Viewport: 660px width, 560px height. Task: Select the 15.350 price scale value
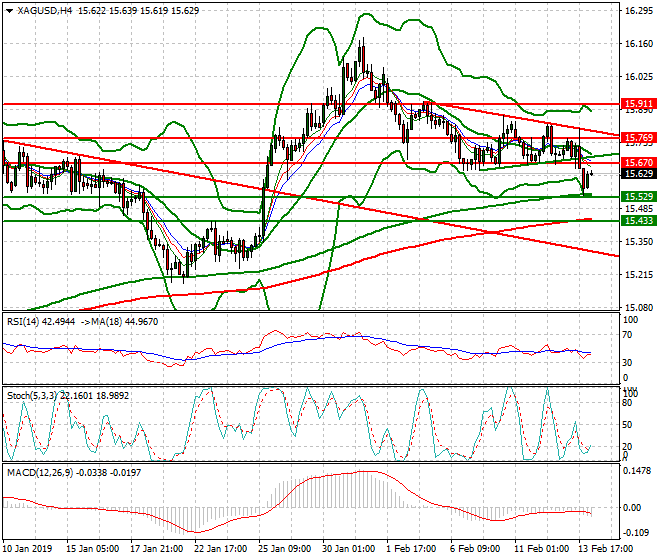tap(639, 242)
